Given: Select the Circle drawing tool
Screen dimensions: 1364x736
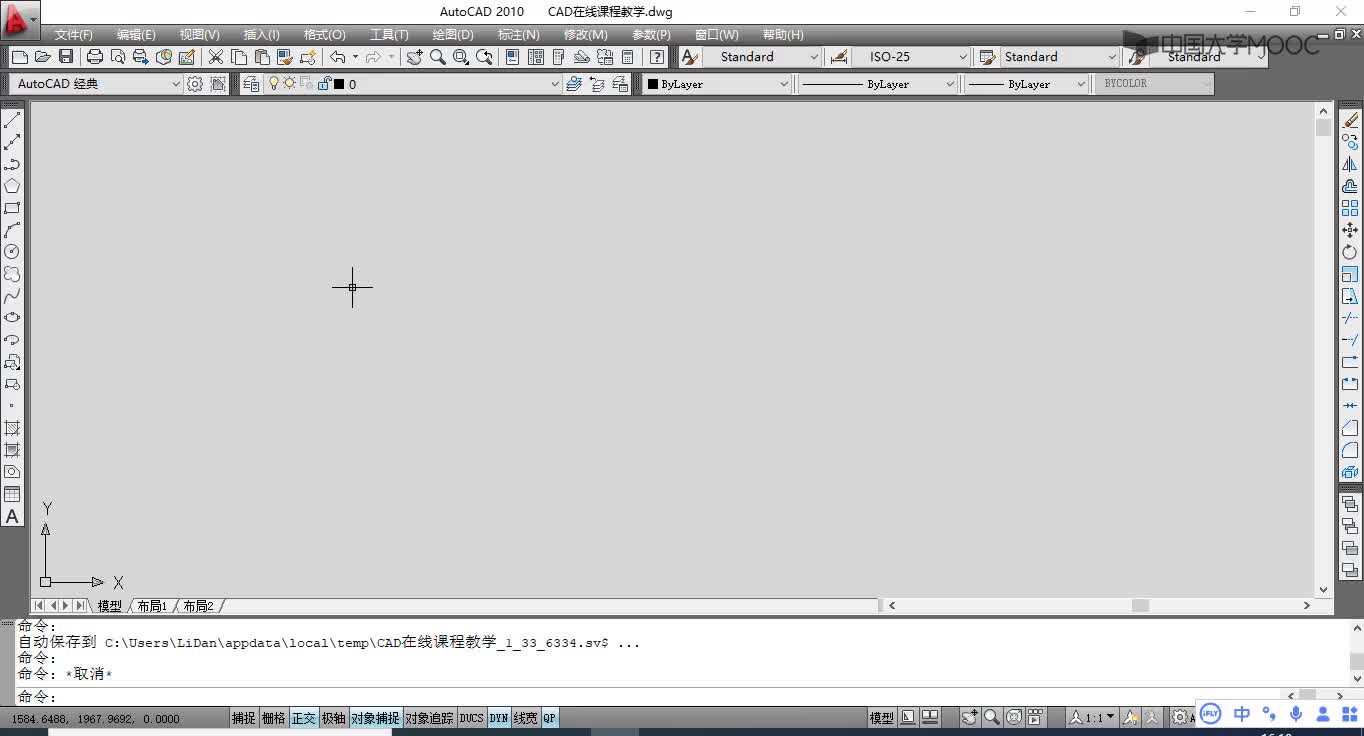Looking at the screenshot, I should pos(12,252).
